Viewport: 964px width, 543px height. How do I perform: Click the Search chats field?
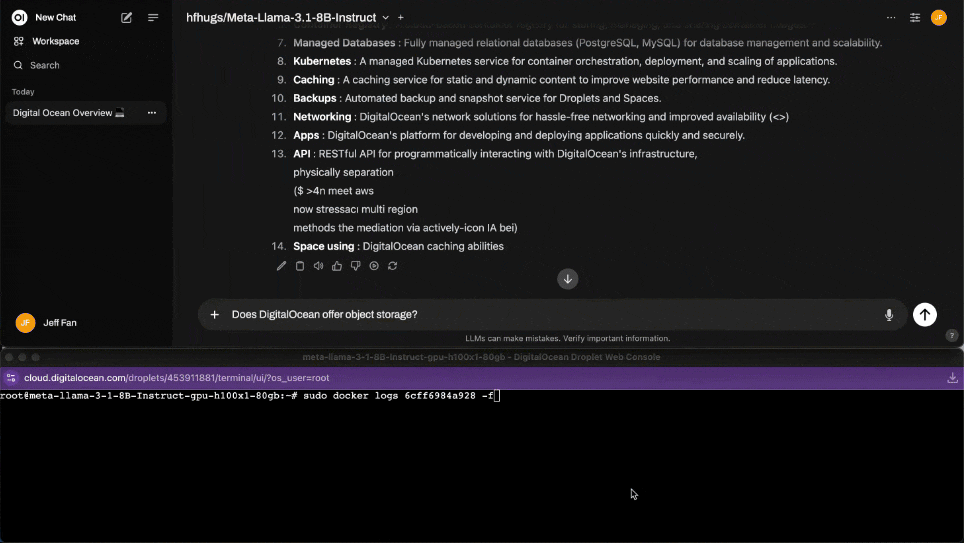(45, 65)
